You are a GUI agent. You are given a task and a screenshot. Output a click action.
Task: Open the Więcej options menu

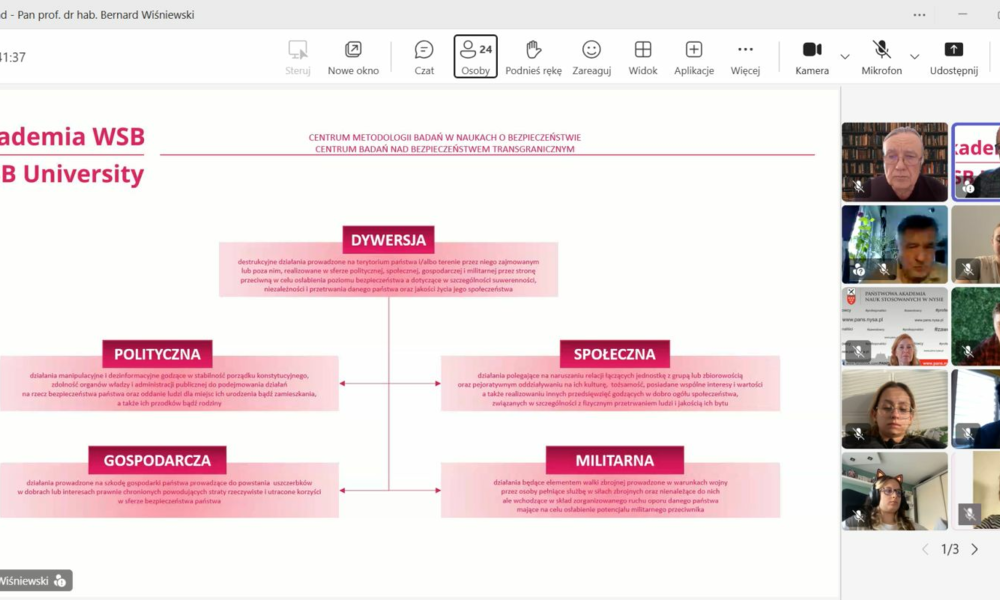pos(745,57)
